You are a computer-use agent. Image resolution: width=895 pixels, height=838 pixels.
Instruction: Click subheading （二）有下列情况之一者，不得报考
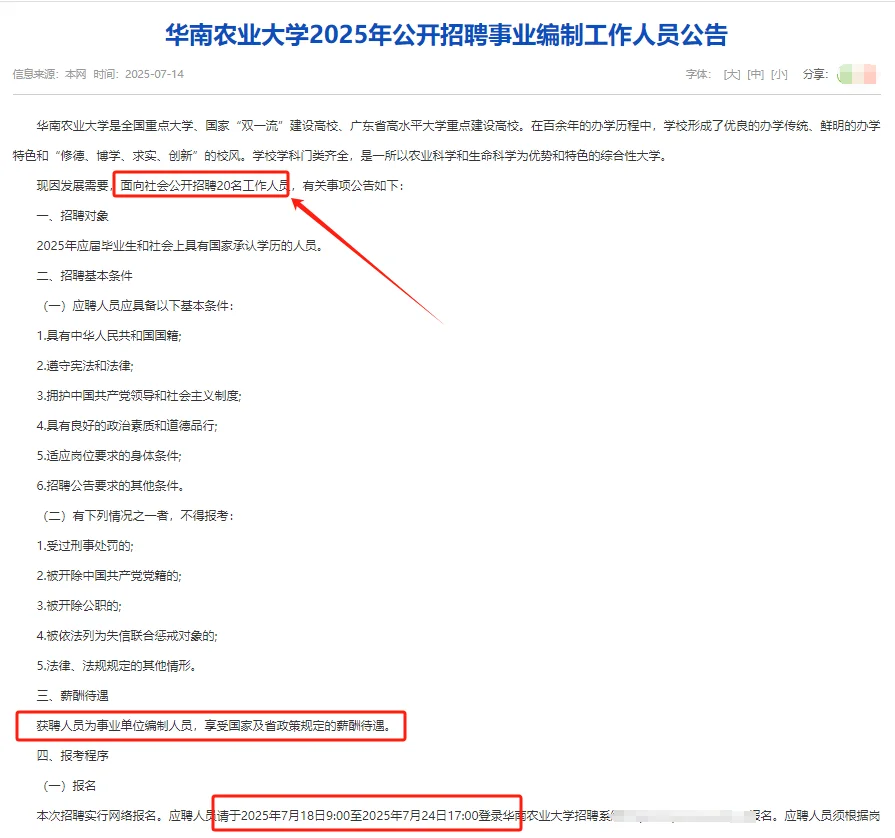(136, 516)
